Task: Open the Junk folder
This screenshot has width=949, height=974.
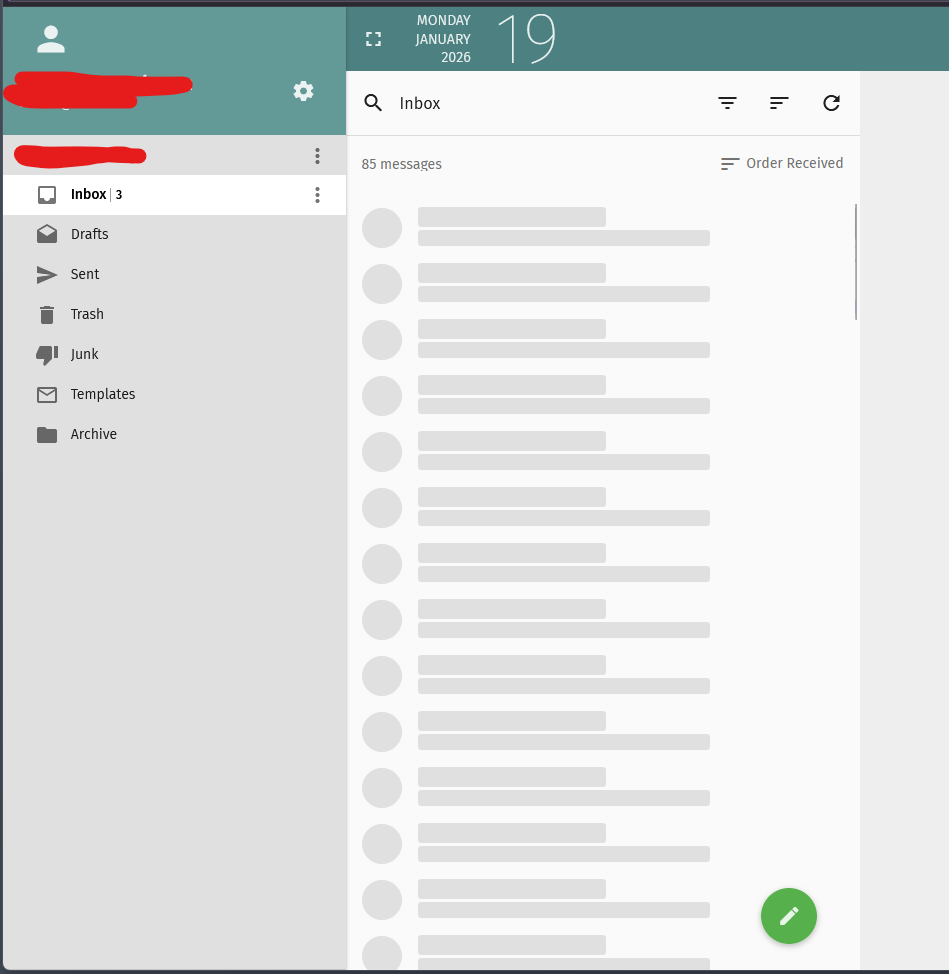Action: (x=175, y=354)
